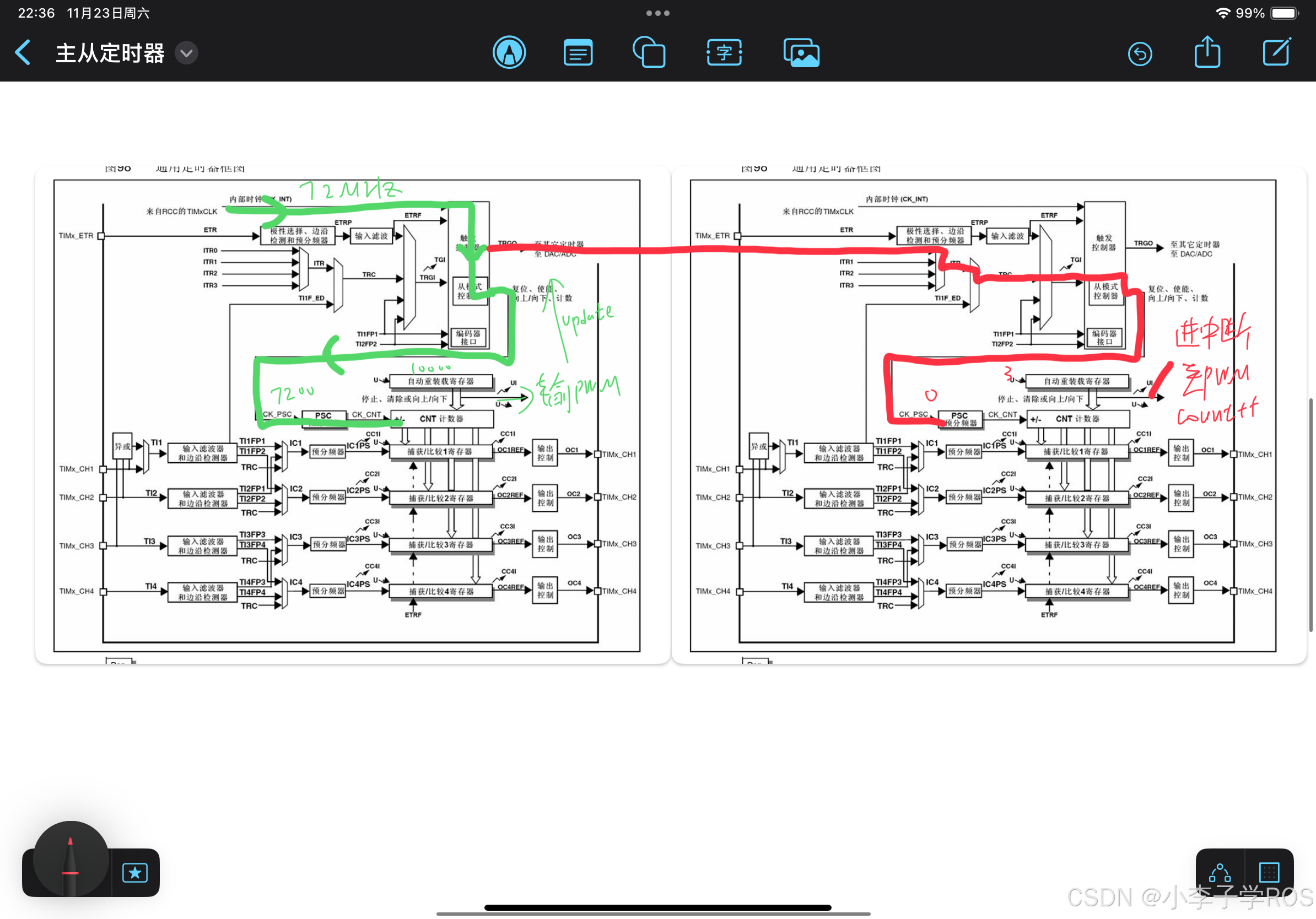Toggle the connector lines button

(x=1220, y=872)
